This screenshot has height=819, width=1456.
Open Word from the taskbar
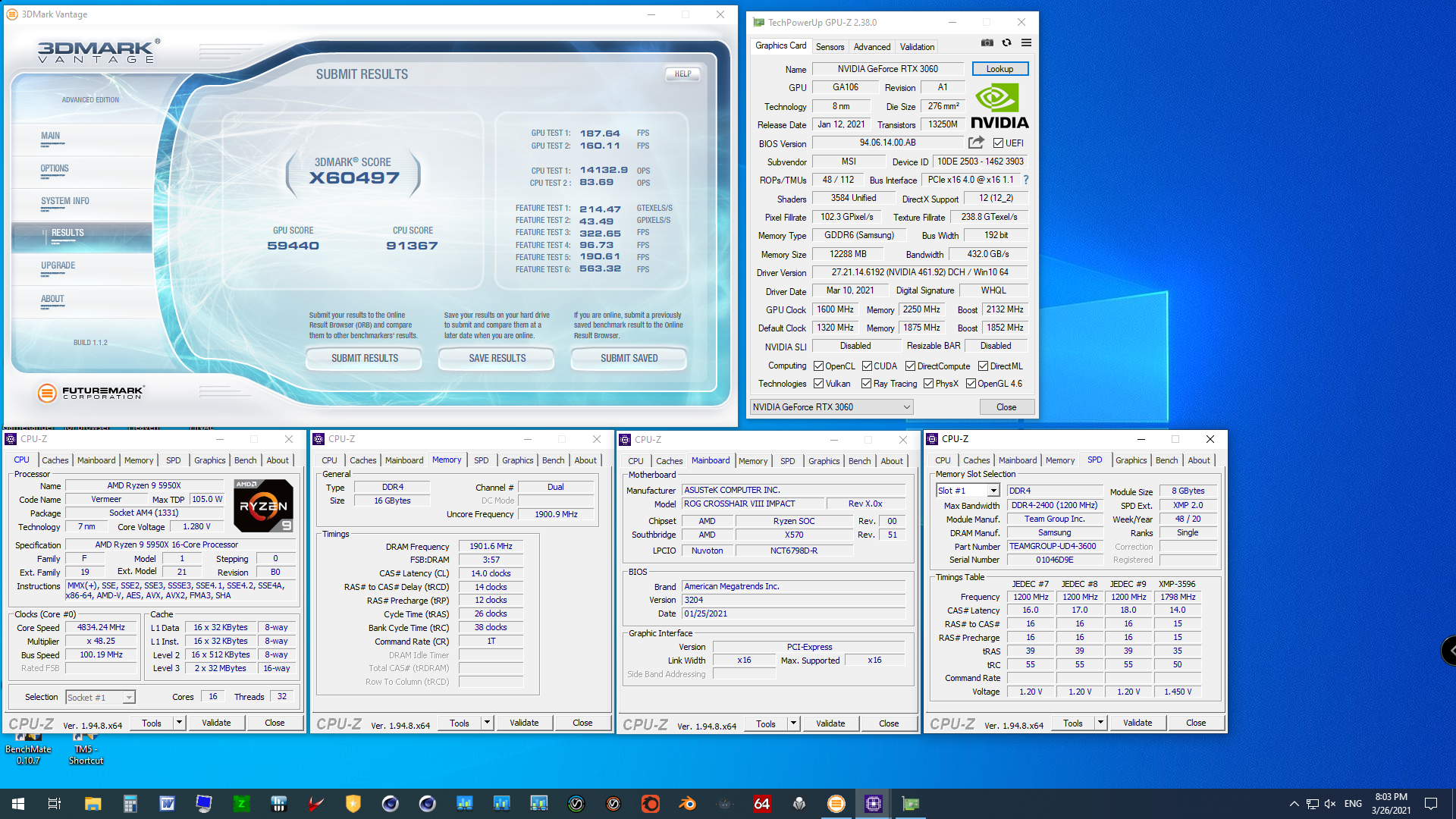pyautogui.click(x=167, y=804)
